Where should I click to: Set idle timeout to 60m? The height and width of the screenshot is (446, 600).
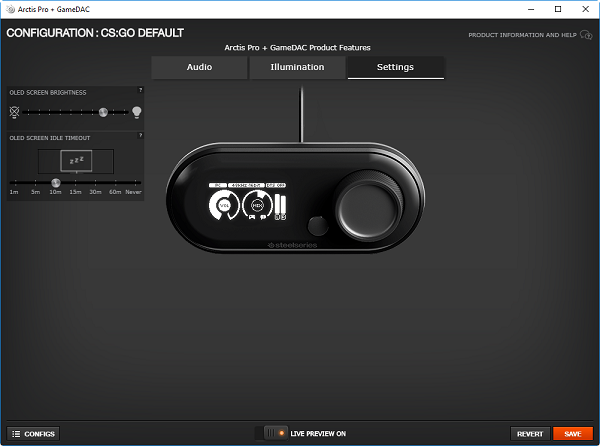[115, 192]
